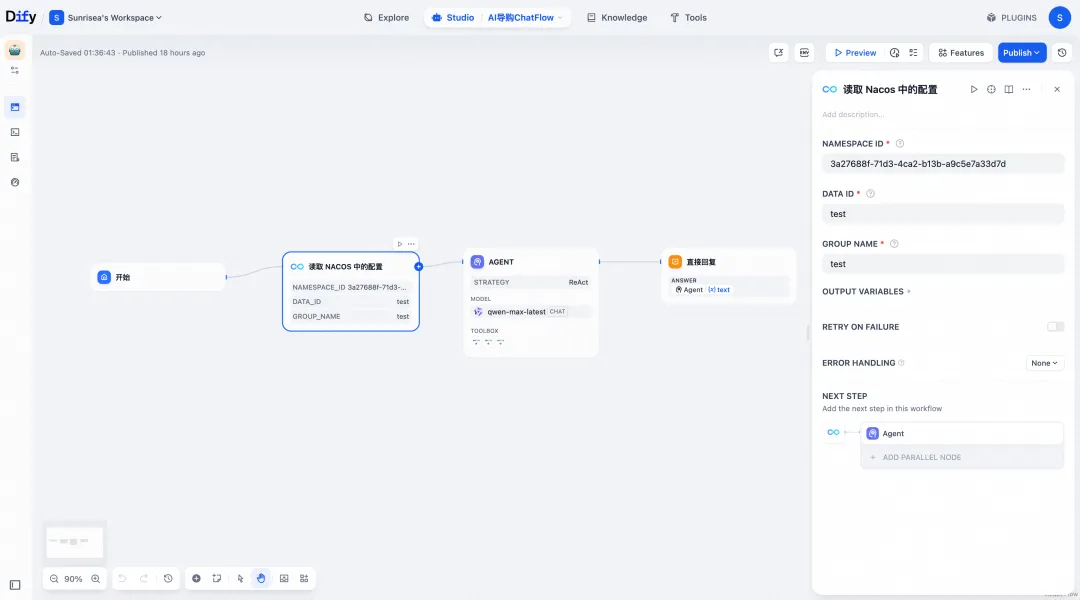Click the app robot icon in sidebar

coord(14,50)
